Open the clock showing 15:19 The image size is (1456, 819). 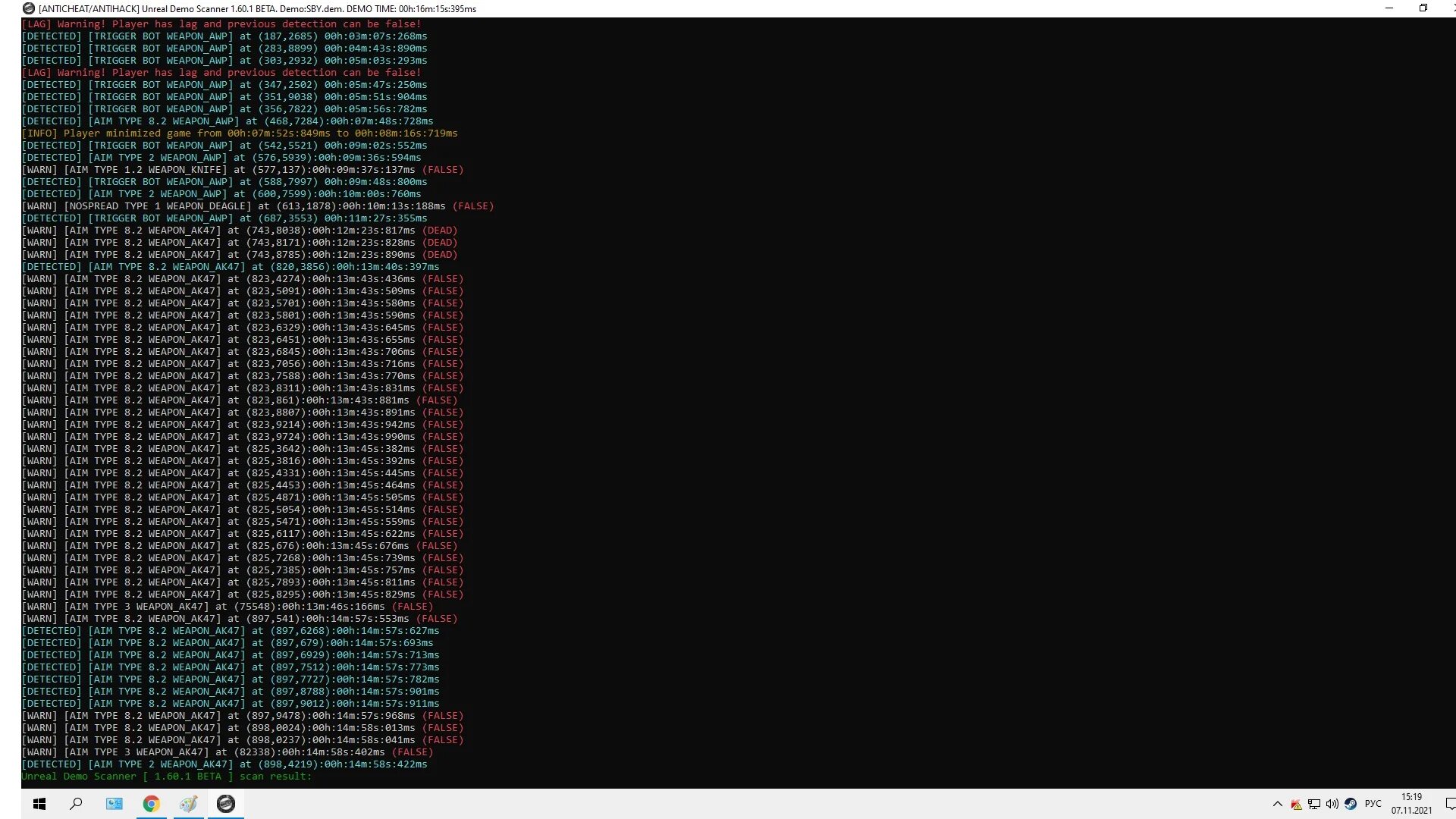click(1411, 804)
